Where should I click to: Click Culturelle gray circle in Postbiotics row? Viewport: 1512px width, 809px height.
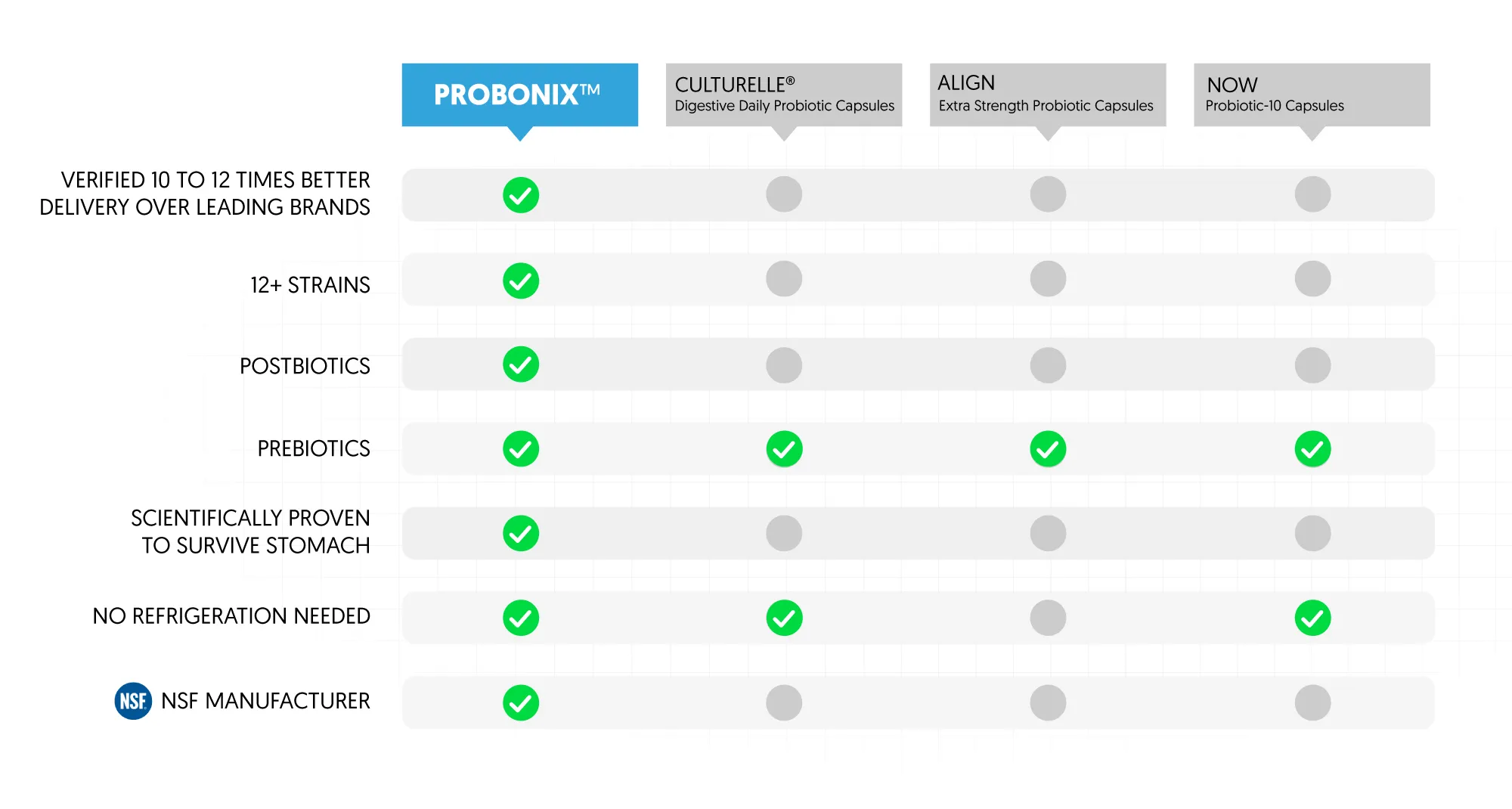point(784,365)
